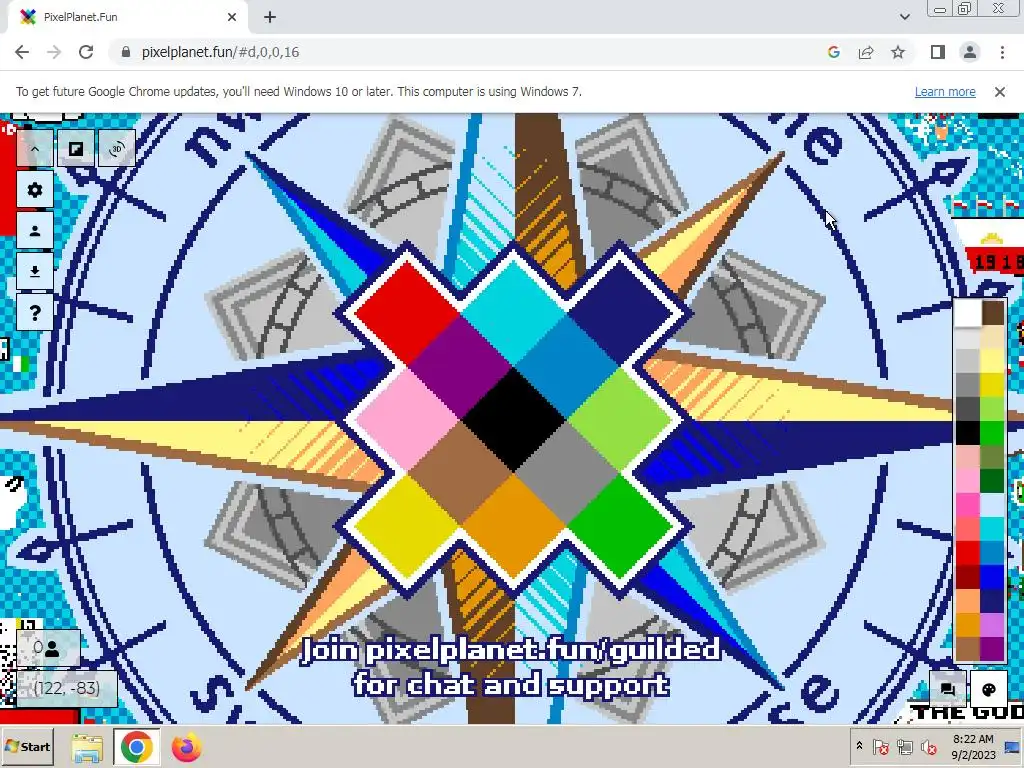Close the PixelPlanet.Fun tab

coord(232,18)
